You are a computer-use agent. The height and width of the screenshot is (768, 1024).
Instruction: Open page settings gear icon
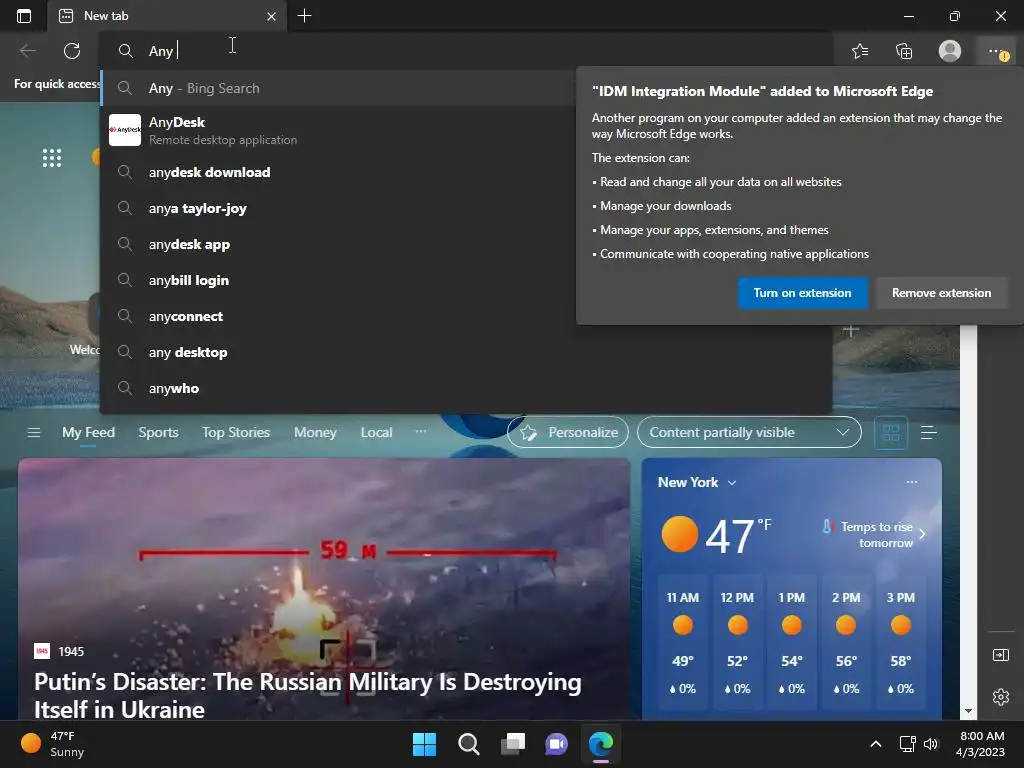pyautogui.click(x=1000, y=697)
